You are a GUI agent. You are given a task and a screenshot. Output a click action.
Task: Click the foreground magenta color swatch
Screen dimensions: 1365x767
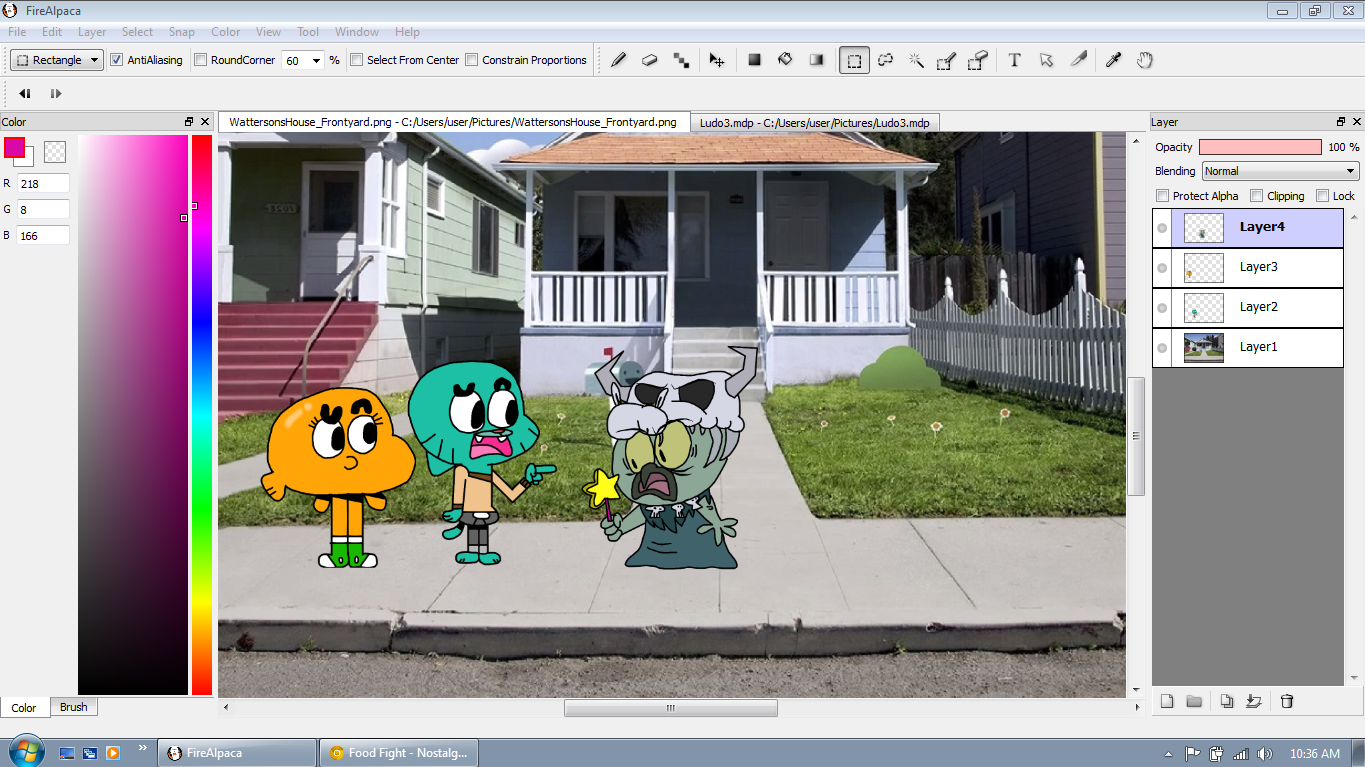click(x=14, y=148)
